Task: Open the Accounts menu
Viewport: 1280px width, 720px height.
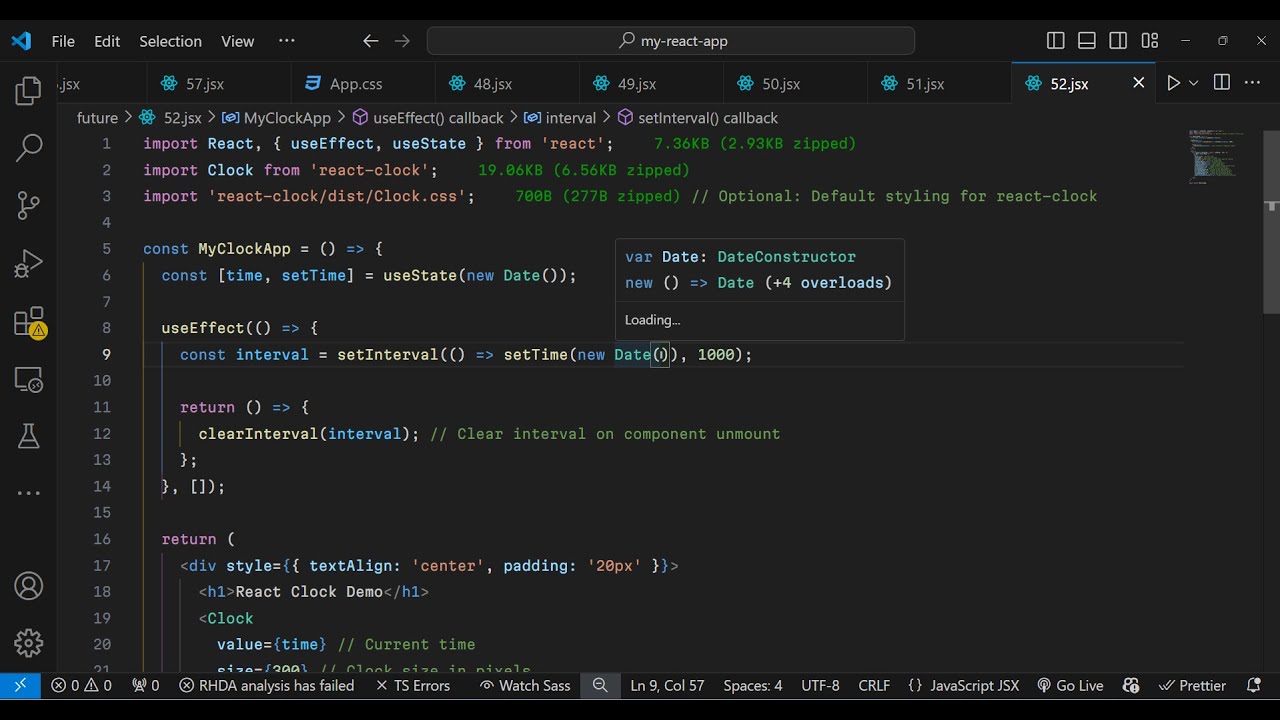Action: pos(28,586)
